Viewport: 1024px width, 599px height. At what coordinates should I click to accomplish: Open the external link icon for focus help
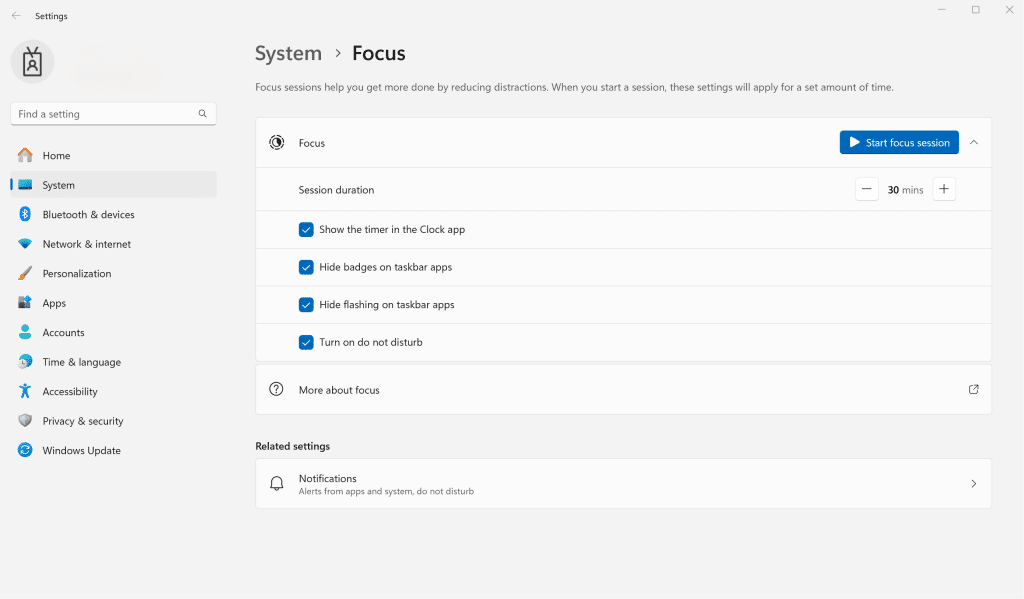click(973, 389)
